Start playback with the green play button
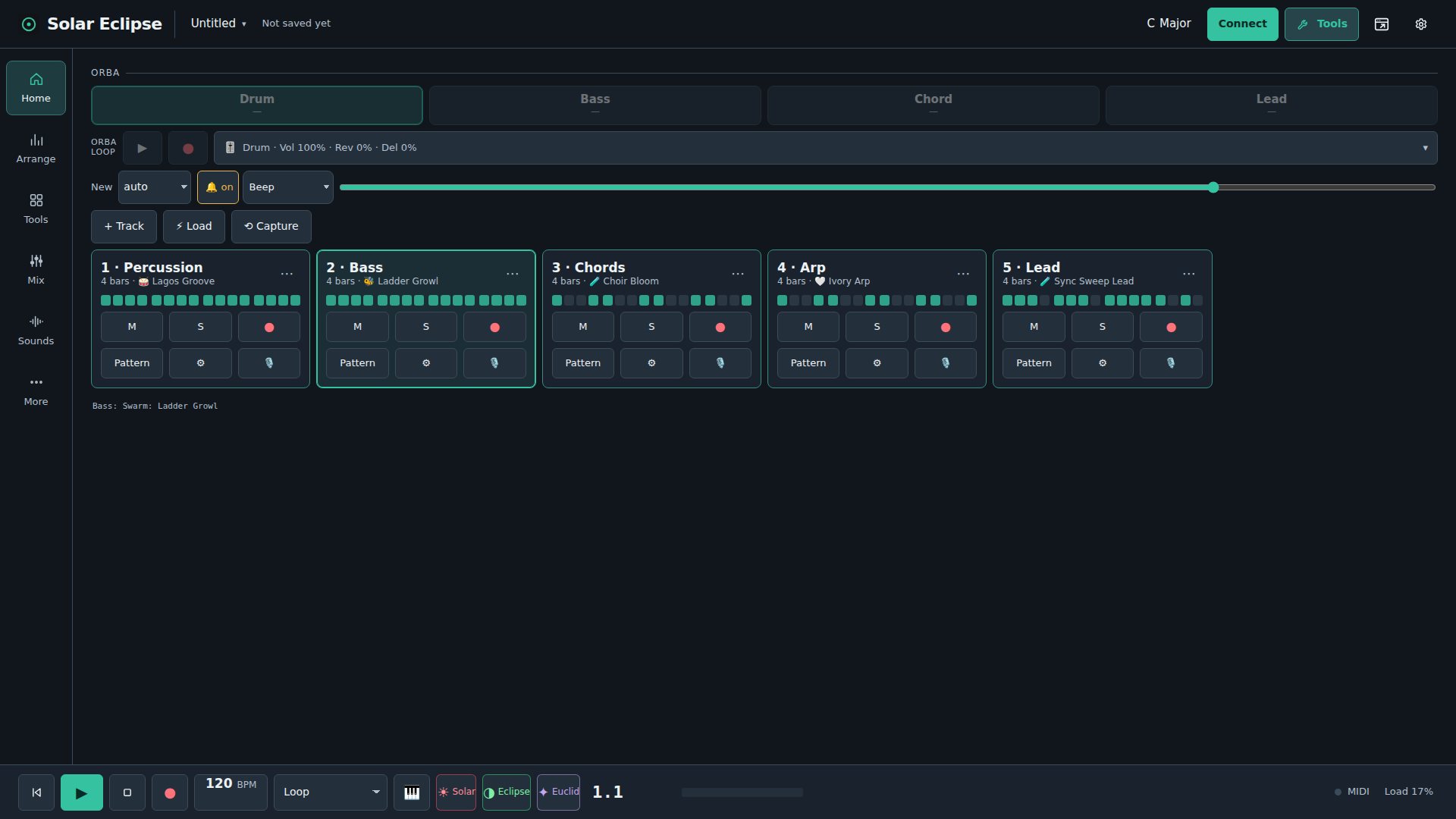 coord(82,792)
